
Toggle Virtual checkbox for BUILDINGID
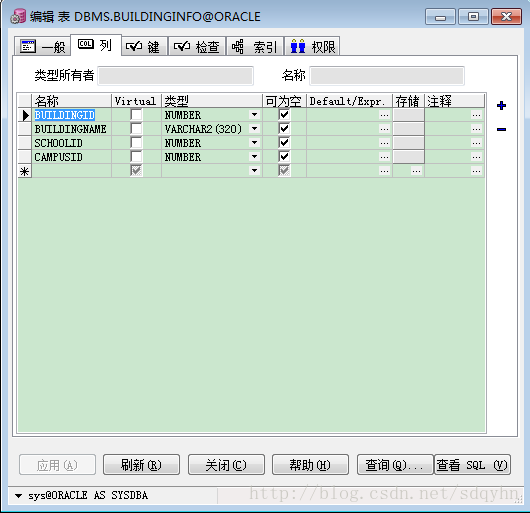pos(136,115)
